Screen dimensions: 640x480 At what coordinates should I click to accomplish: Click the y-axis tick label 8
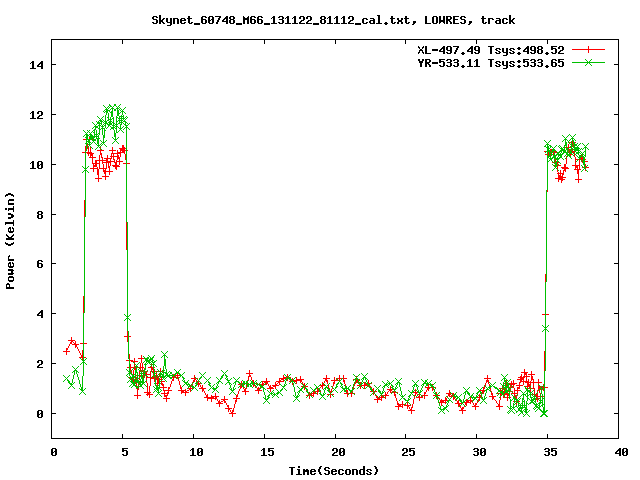tap(40, 215)
